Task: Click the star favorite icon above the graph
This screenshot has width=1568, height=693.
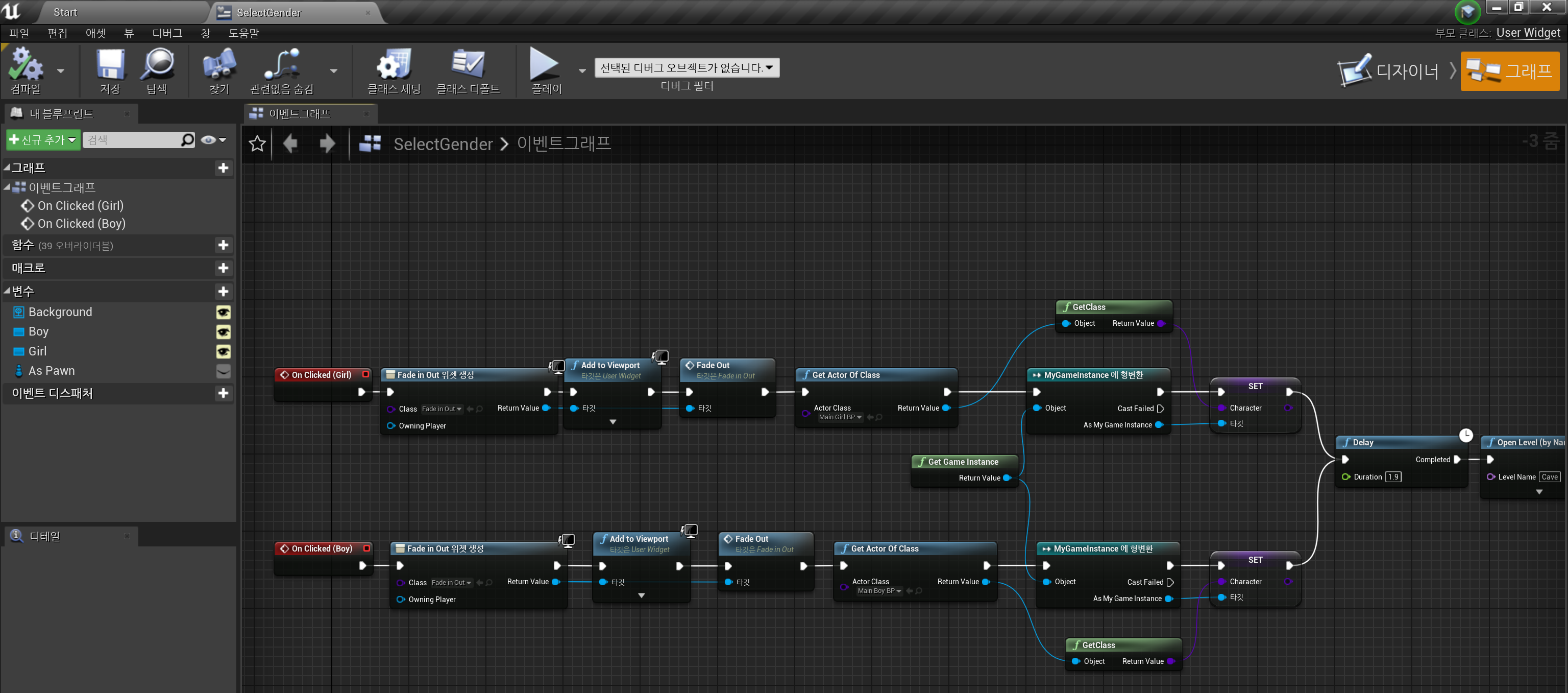Action: pyautogui.click(x=257, y=144)
